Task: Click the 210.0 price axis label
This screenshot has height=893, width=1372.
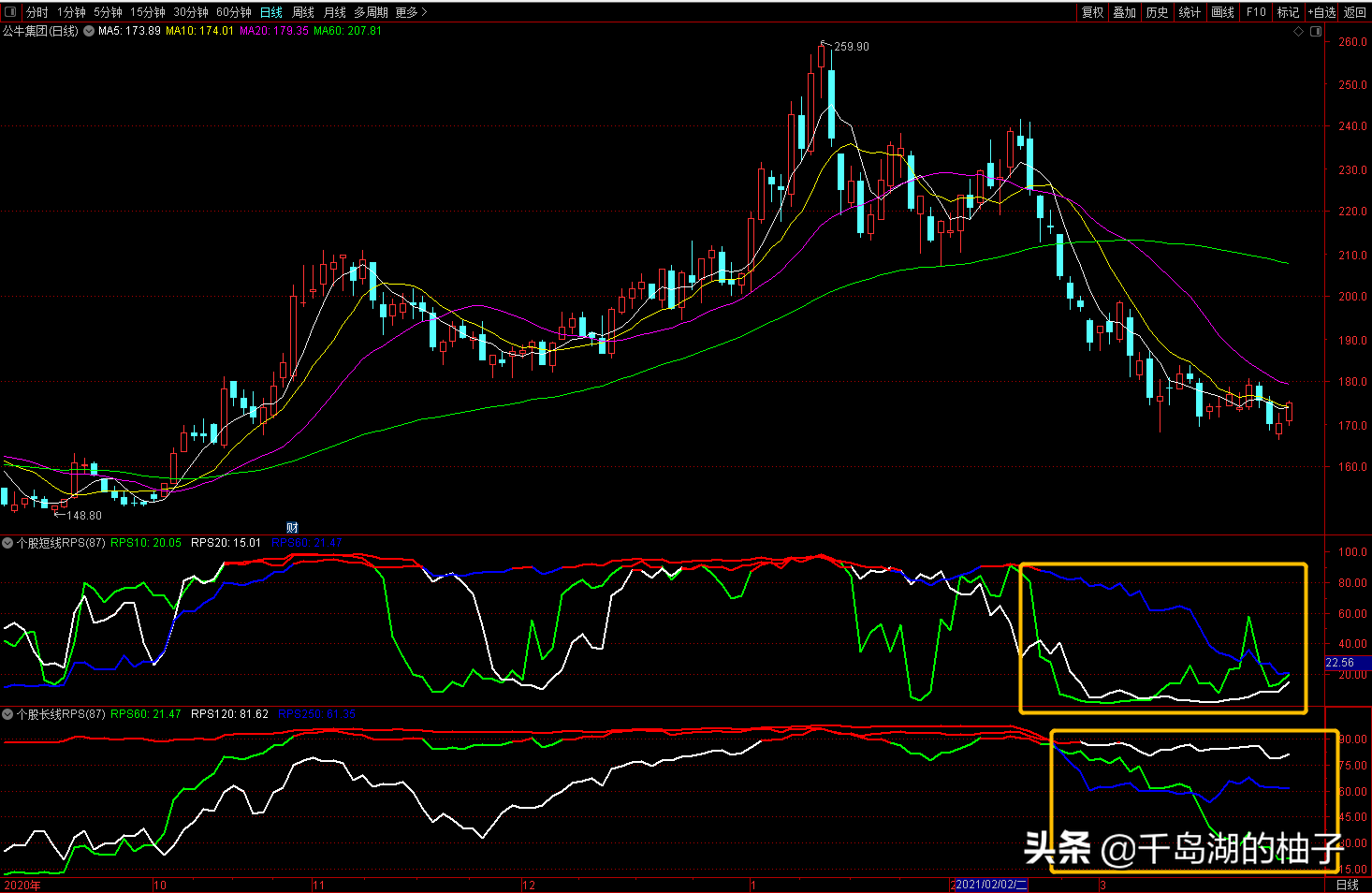Action: coord(1352,255)
